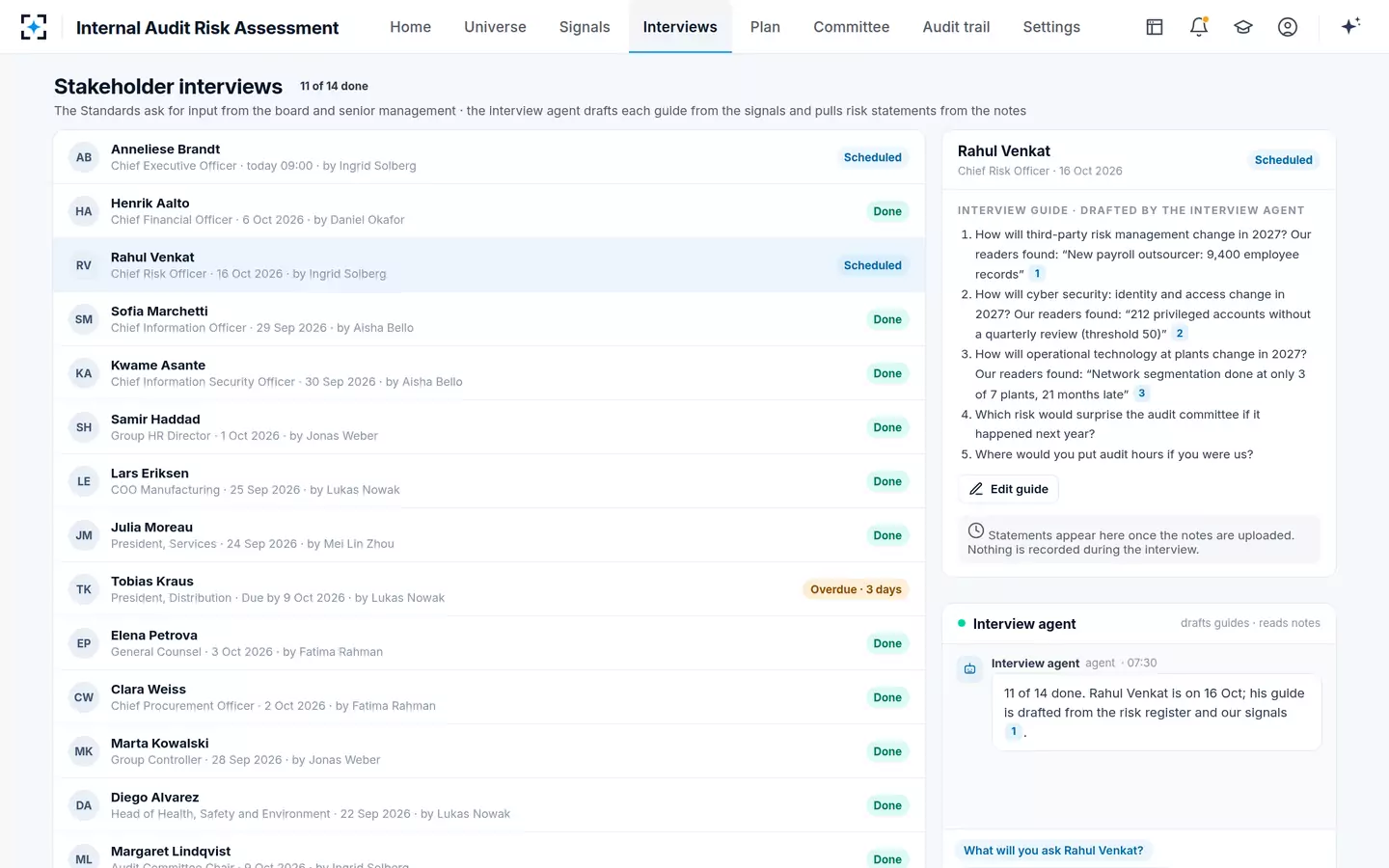Open the notifications bell
The image size is (1389, 868).
(x=1199, y=27)
